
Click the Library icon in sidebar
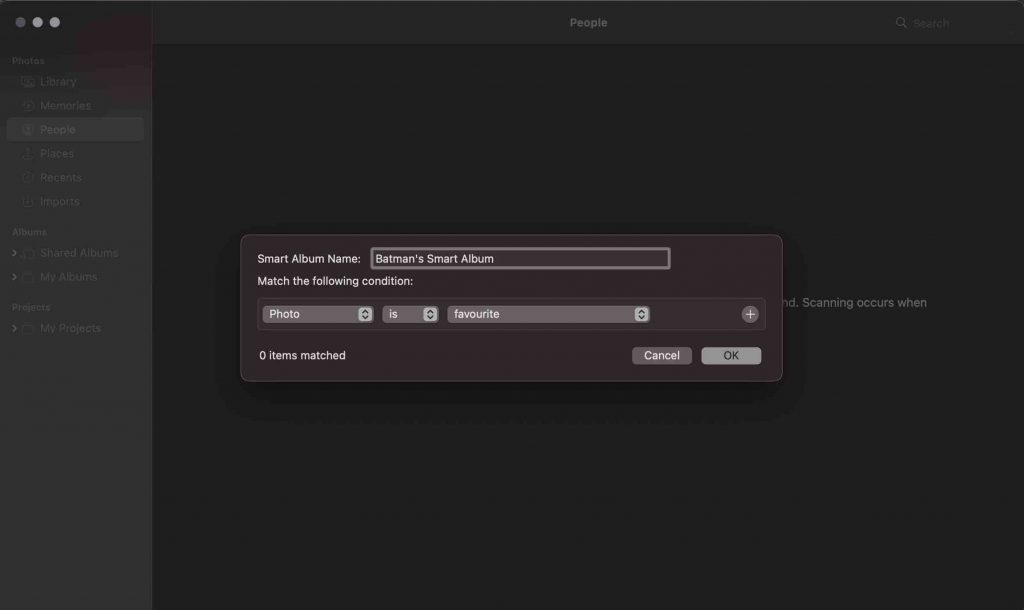28,82
